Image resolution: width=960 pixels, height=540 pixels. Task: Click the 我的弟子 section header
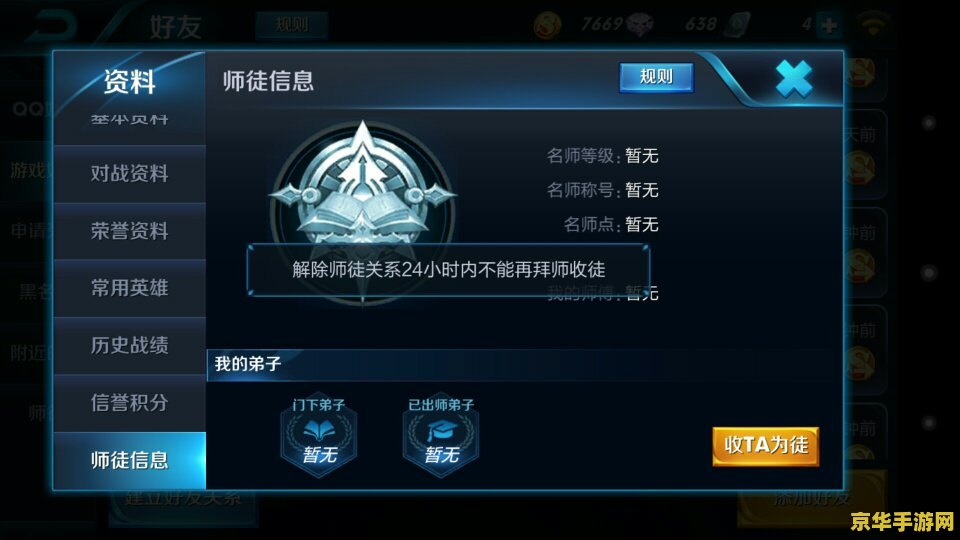248,364
